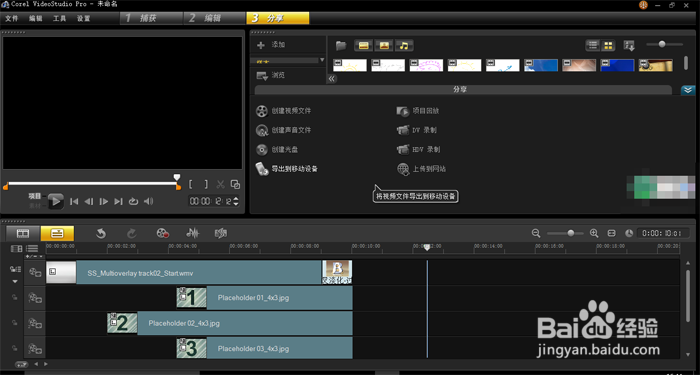Step to previous frame
Image resolution: width=700 pixels, height=375 pixels.
[x=89, y=202]
